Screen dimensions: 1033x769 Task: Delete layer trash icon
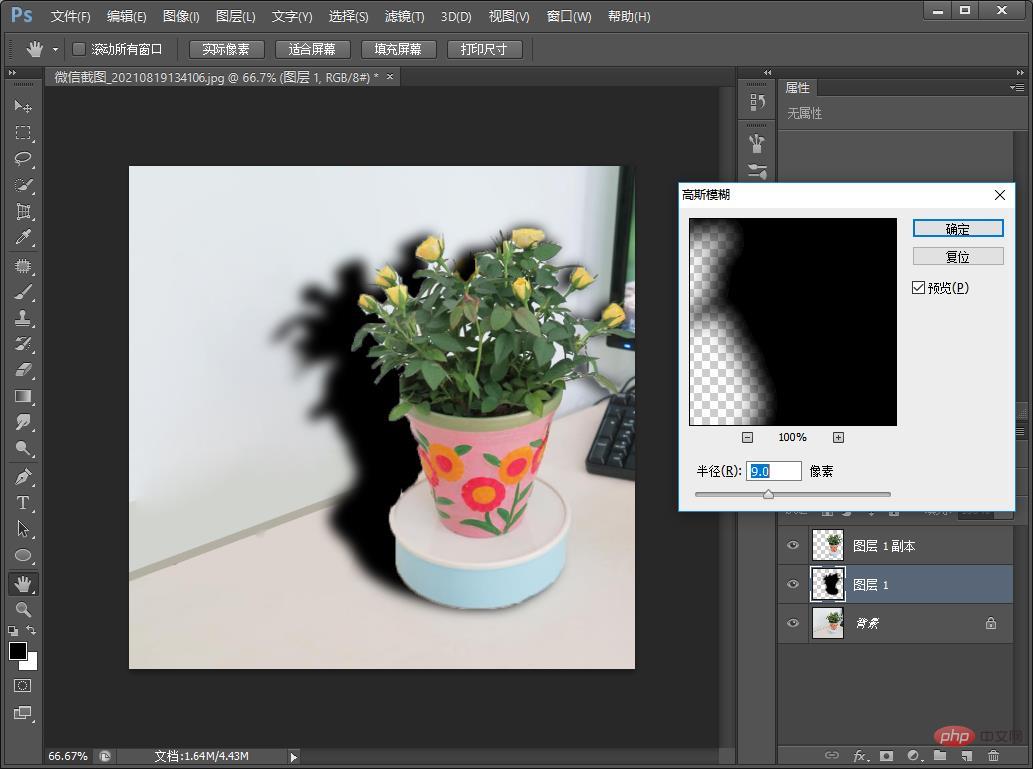point(993,755)
